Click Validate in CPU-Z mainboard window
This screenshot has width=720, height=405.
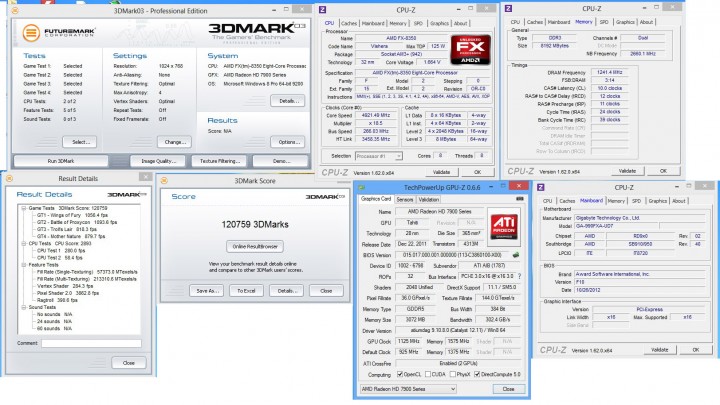pyautogui.click(x=659, y=350)
